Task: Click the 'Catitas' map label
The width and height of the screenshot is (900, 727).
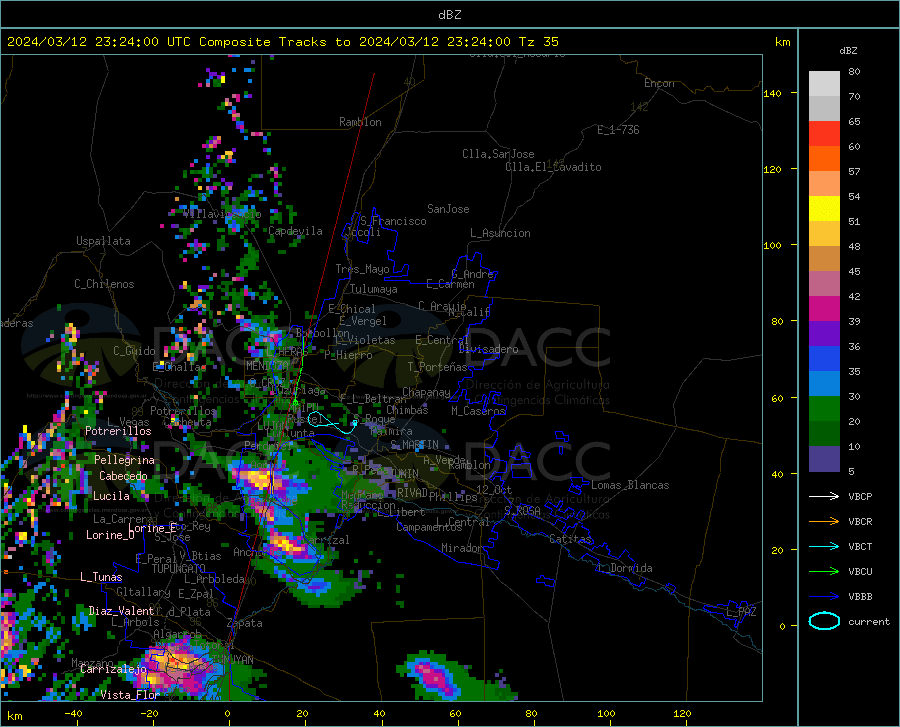Action: [571, 539]
